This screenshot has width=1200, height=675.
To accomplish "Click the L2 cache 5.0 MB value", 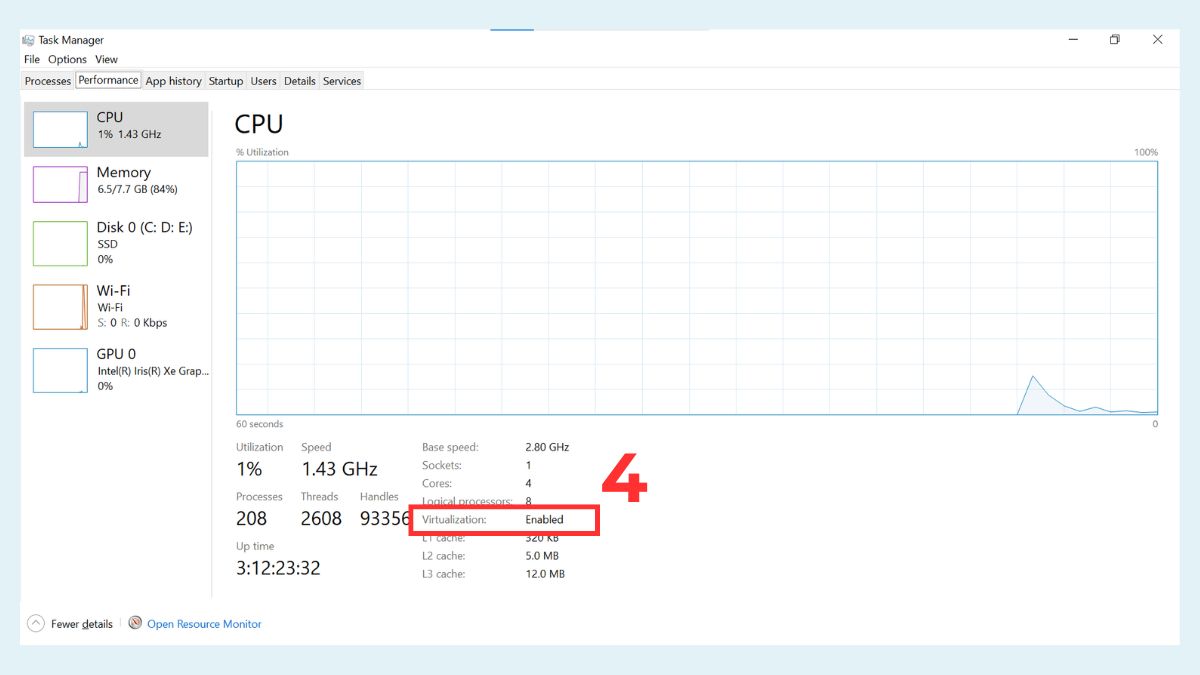I will [542, 556].
